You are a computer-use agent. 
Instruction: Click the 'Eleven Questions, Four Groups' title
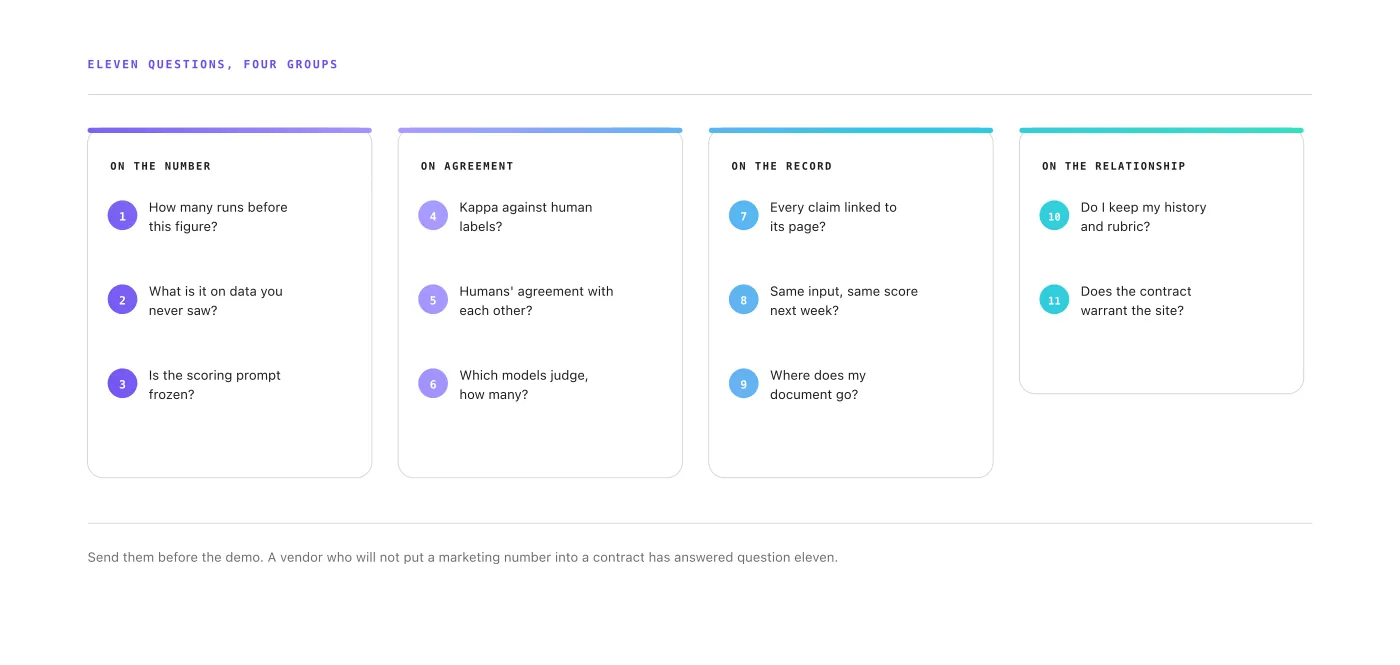click(213, 64)
